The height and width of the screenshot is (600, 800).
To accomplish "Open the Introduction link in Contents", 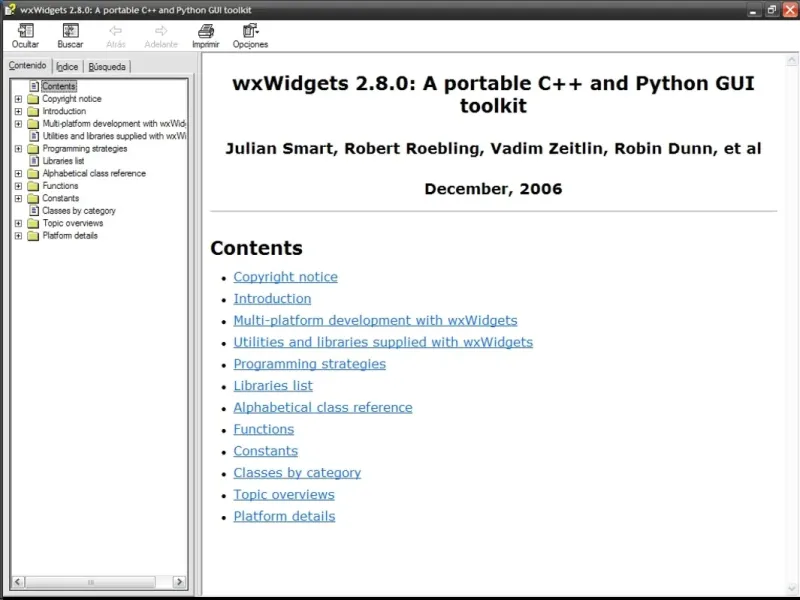I will (x=272, y=298).
